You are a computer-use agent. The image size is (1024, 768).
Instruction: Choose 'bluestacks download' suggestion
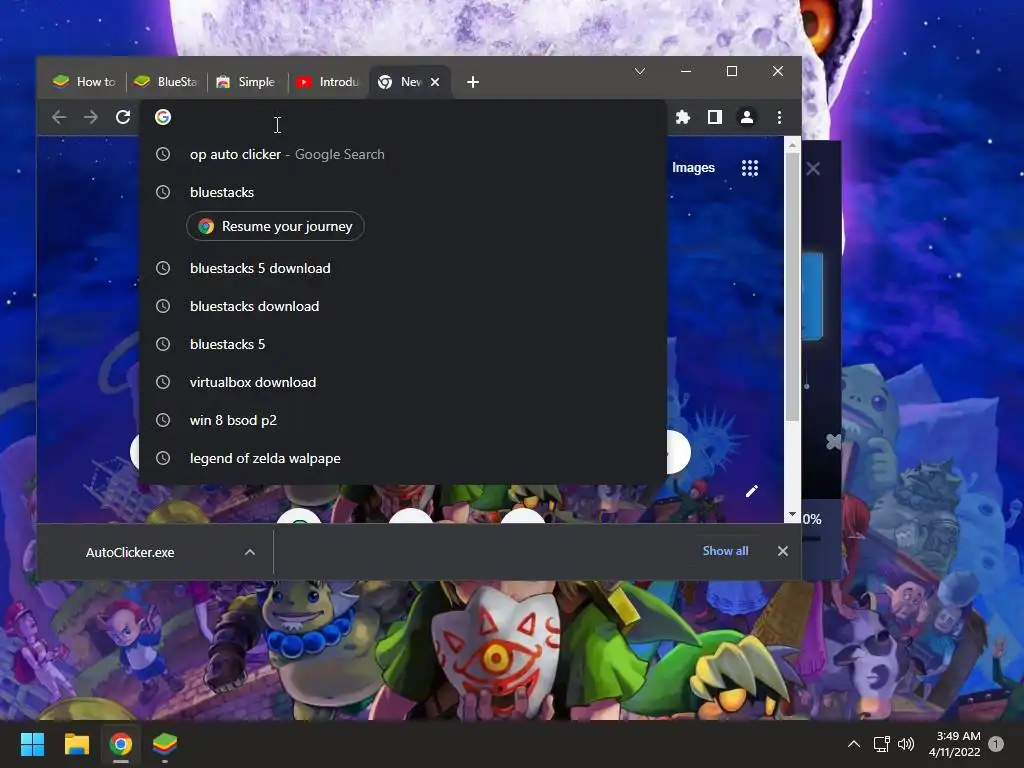[x=403, y=306]
